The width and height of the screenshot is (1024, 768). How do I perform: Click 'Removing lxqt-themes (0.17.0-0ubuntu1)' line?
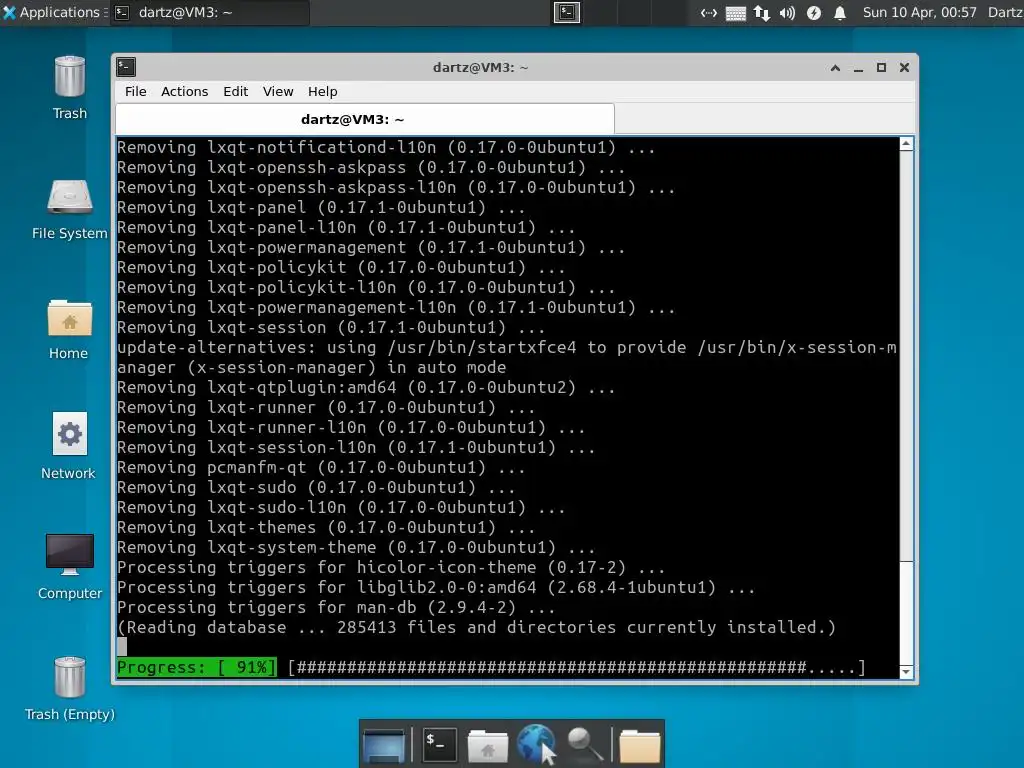point(326,528)
